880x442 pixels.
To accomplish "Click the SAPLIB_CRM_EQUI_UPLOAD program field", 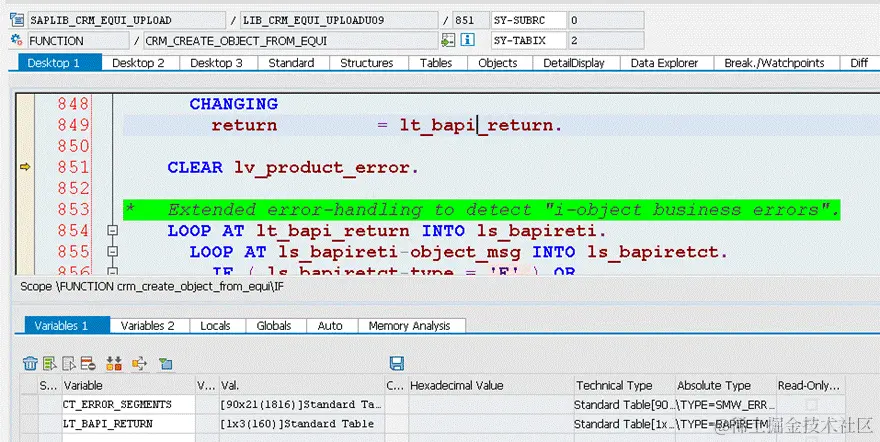I will tap(127, 20).
